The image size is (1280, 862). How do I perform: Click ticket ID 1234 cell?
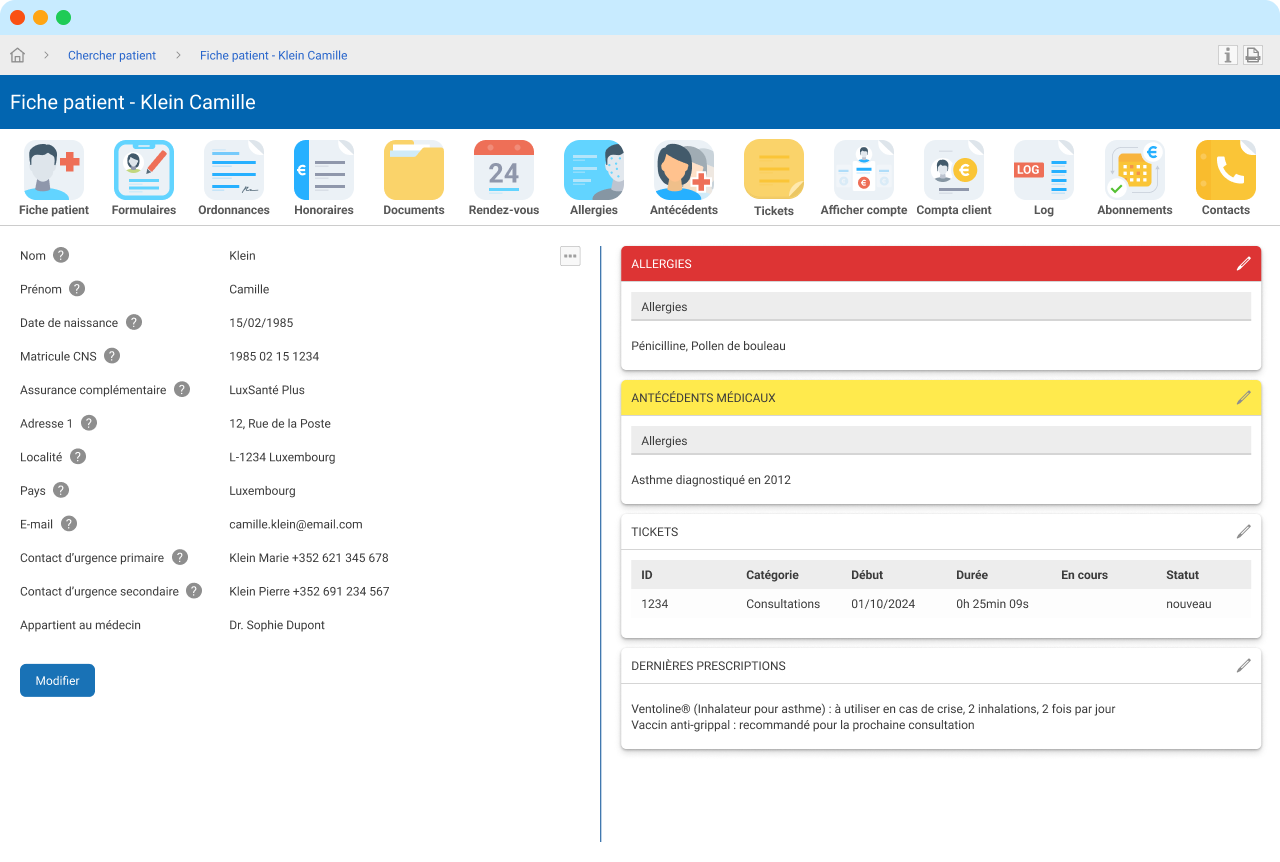coord(655,604)
